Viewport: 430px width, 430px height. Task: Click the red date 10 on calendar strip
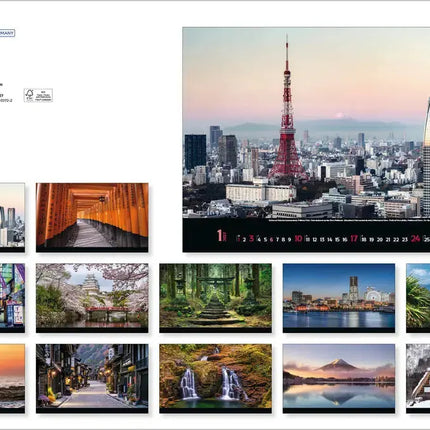click(298, 238)
